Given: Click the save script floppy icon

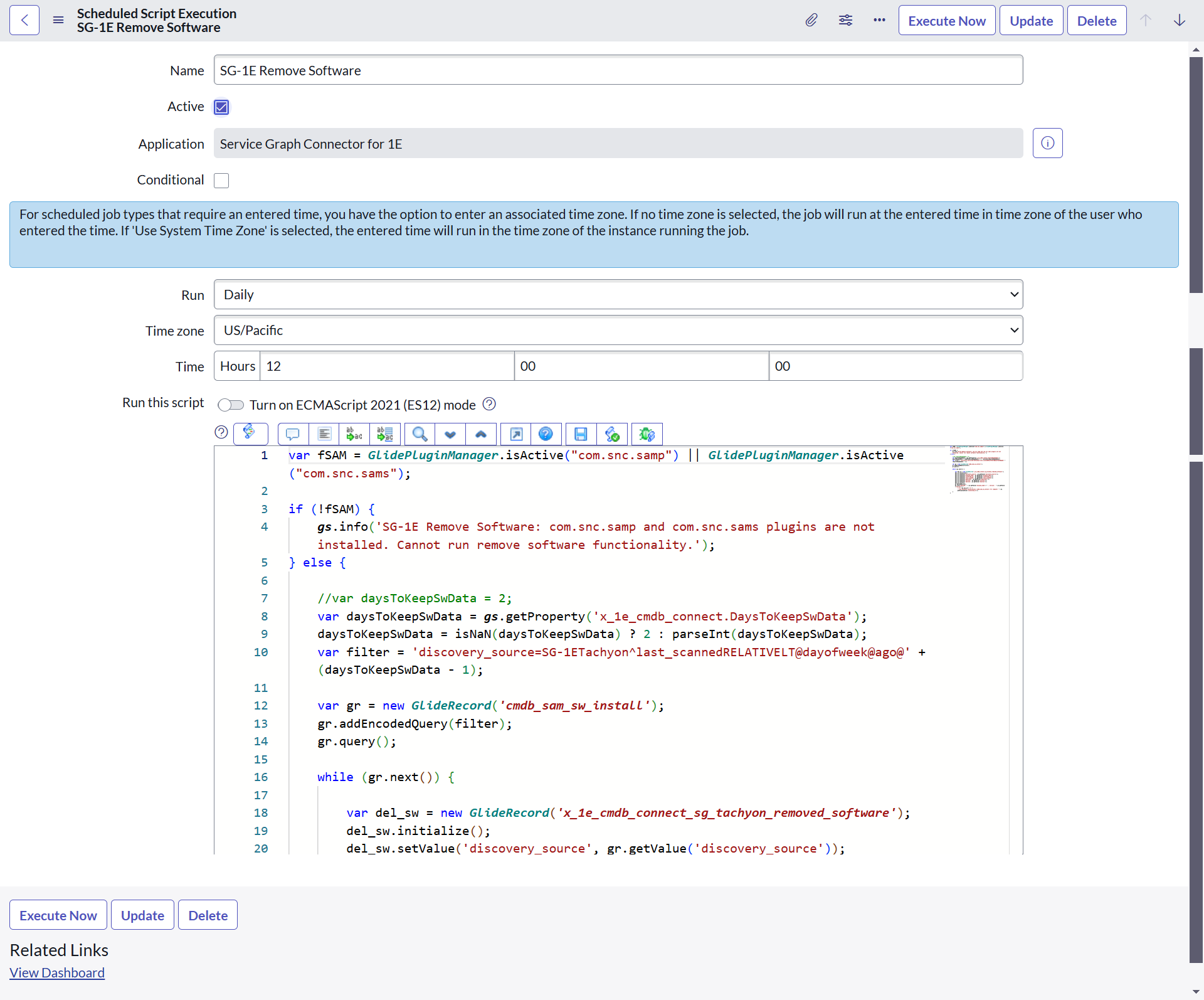Looking at the screenshot, I should tap(581, 434).
